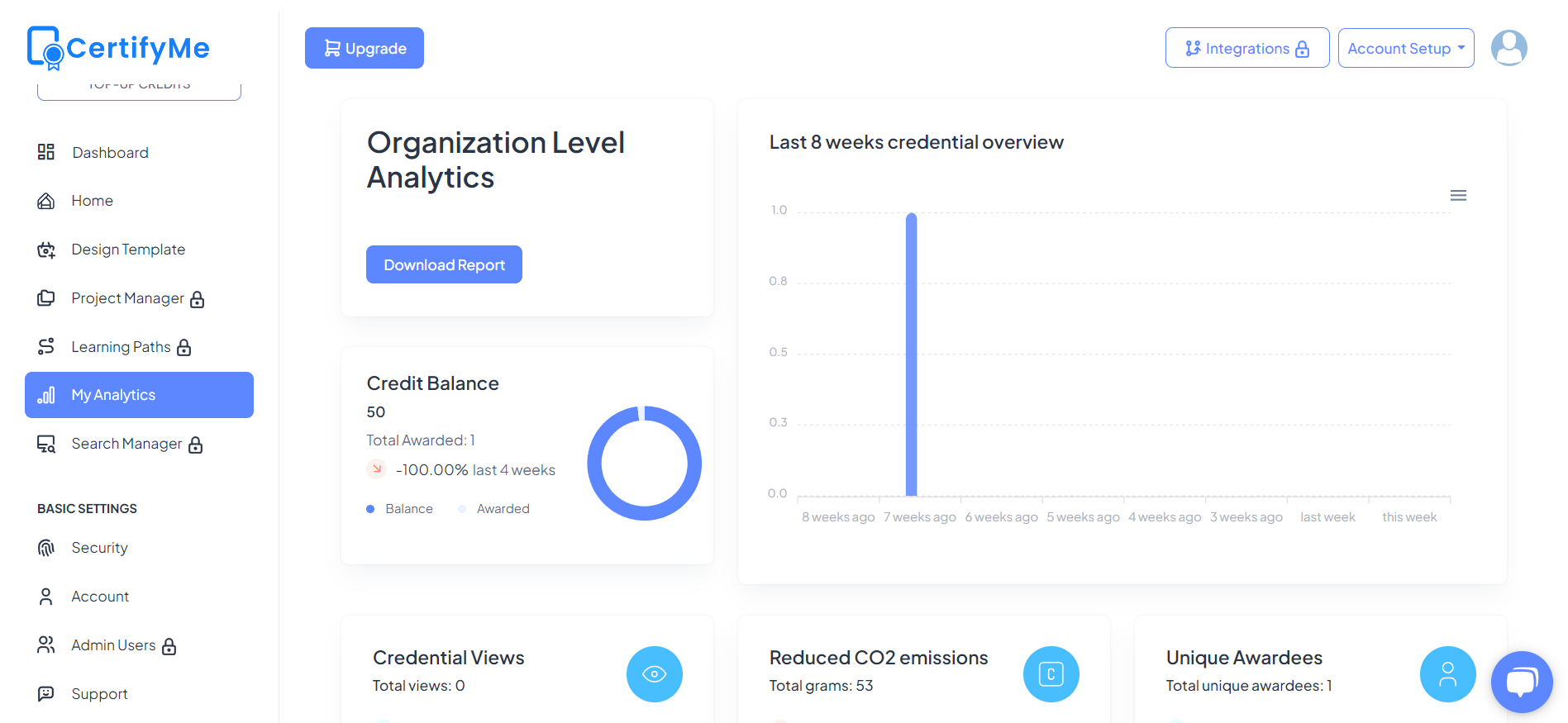Click the lock icon beside Learning Paths
This screenshot has height=723, width=1568.
click(x=184, y=347)
